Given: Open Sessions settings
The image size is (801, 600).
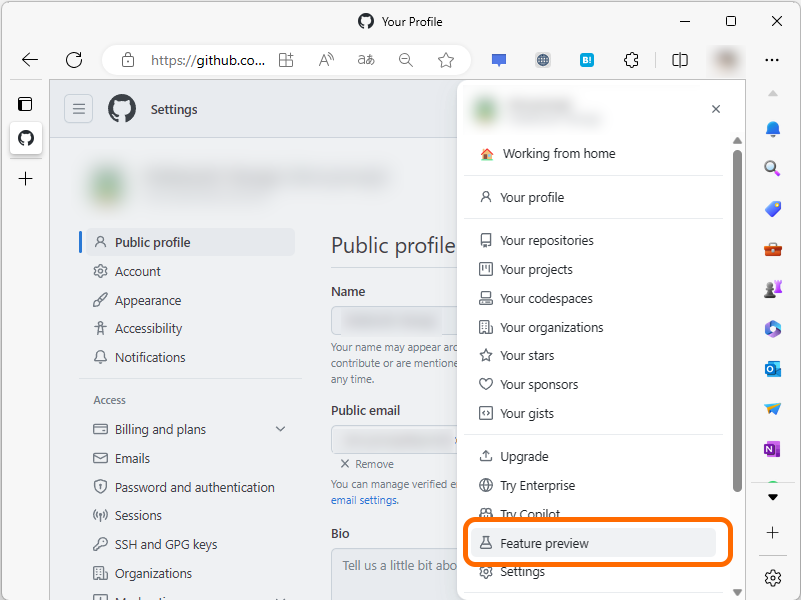Looking at the screenshot, I should (x=191, y=515).
